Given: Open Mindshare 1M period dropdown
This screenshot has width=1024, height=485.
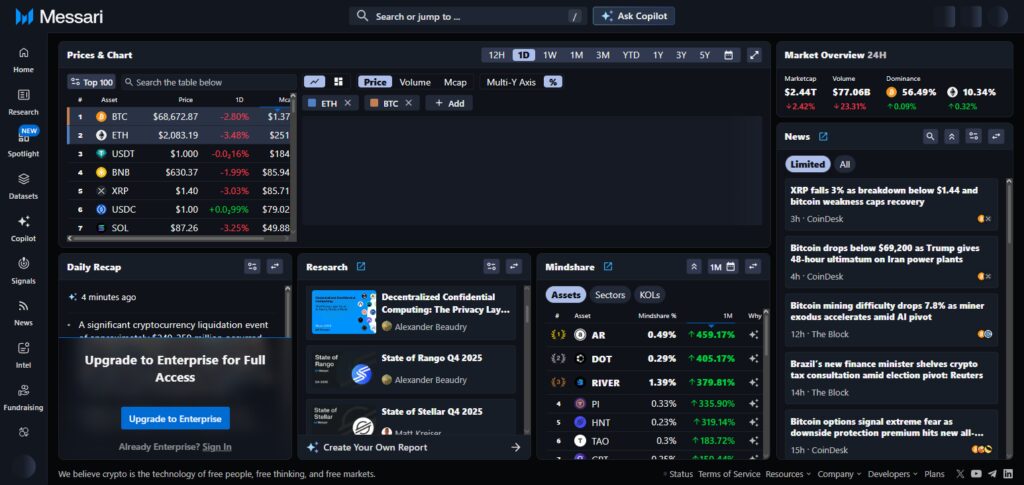Looking at the screenshot, I should [723, 266].
